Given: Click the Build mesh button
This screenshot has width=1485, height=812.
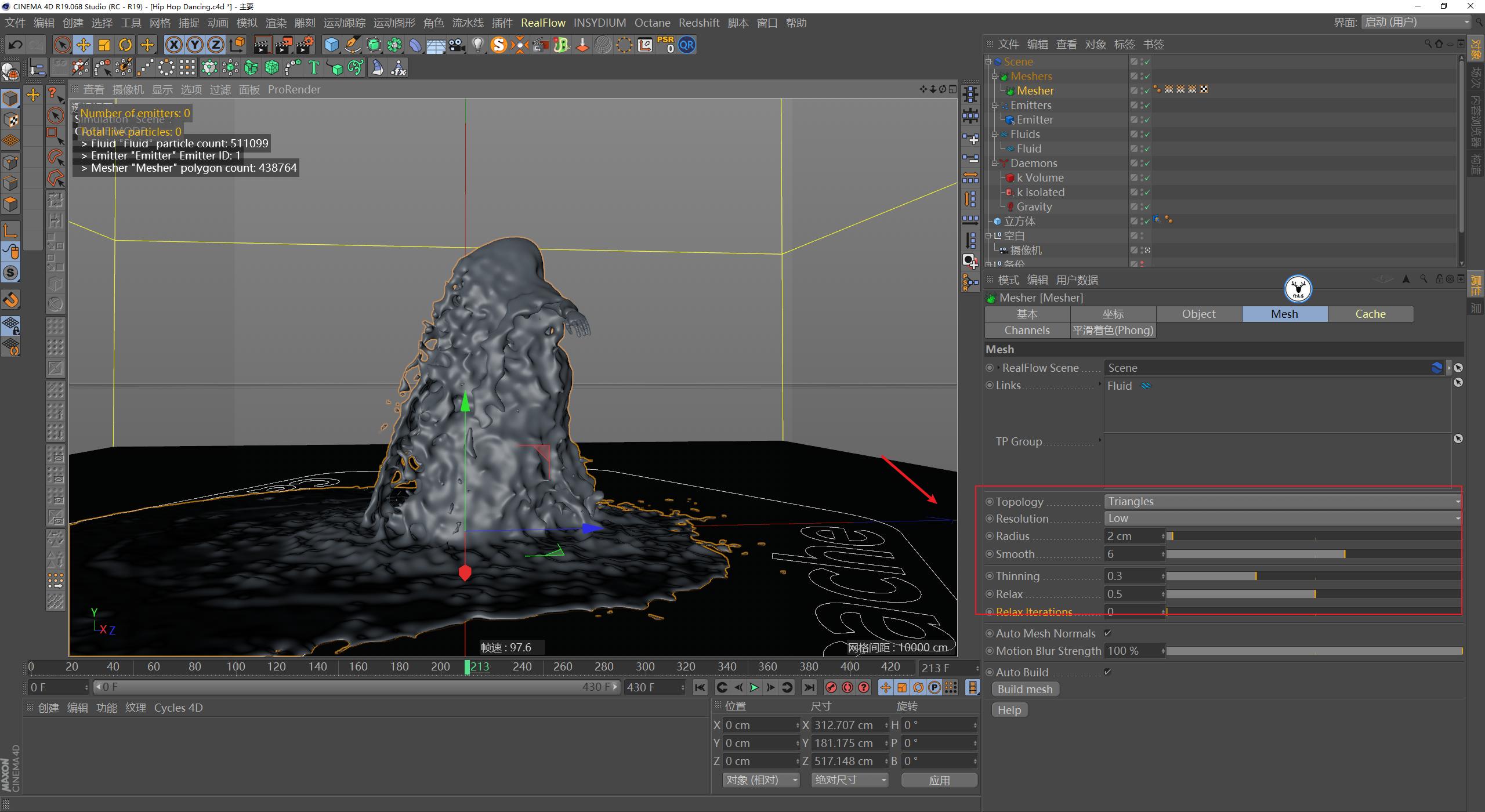Looking at the screenshot, I should (1024, 689).
